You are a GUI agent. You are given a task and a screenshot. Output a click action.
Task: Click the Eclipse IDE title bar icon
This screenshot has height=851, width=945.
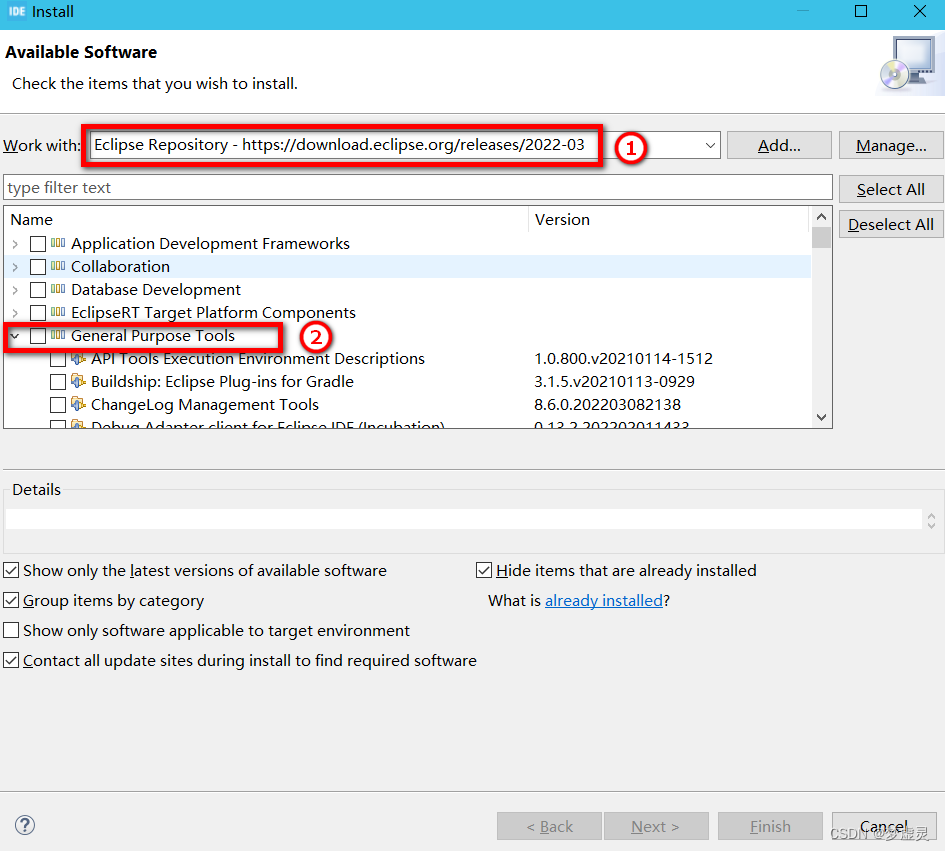point(17,11)
